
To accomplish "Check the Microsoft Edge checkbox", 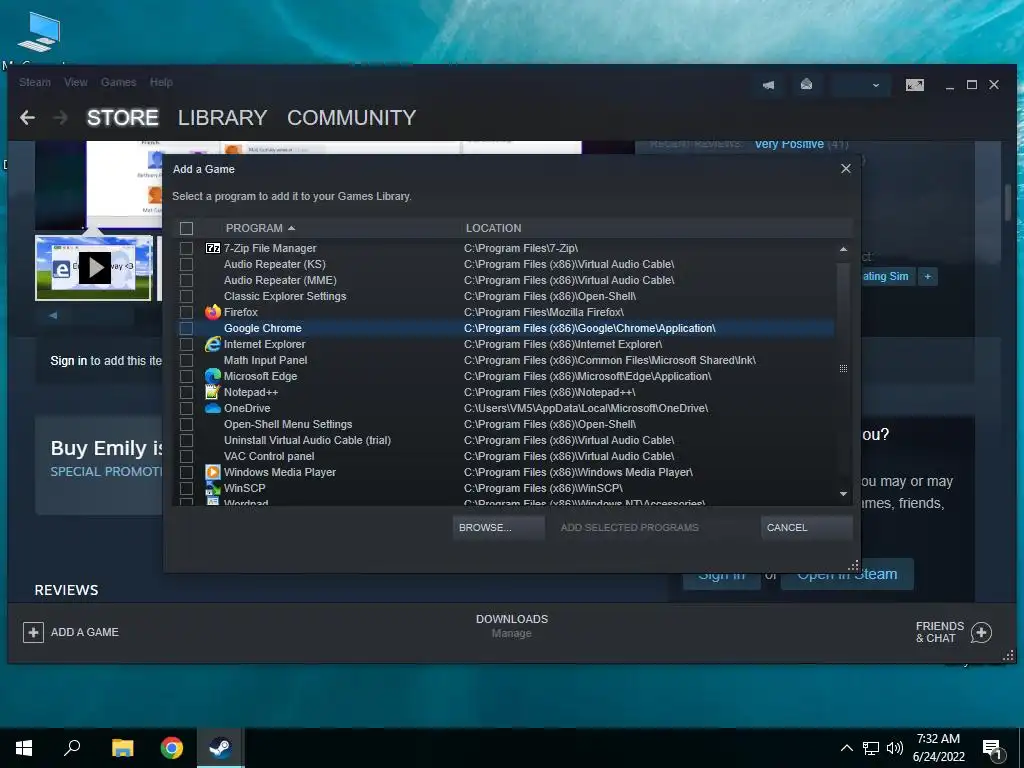I will pyautogui.click(x=186, y=376).
